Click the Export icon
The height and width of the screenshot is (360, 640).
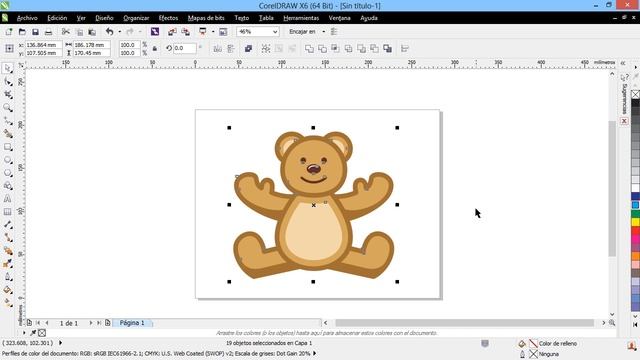[x=186, y=32]
